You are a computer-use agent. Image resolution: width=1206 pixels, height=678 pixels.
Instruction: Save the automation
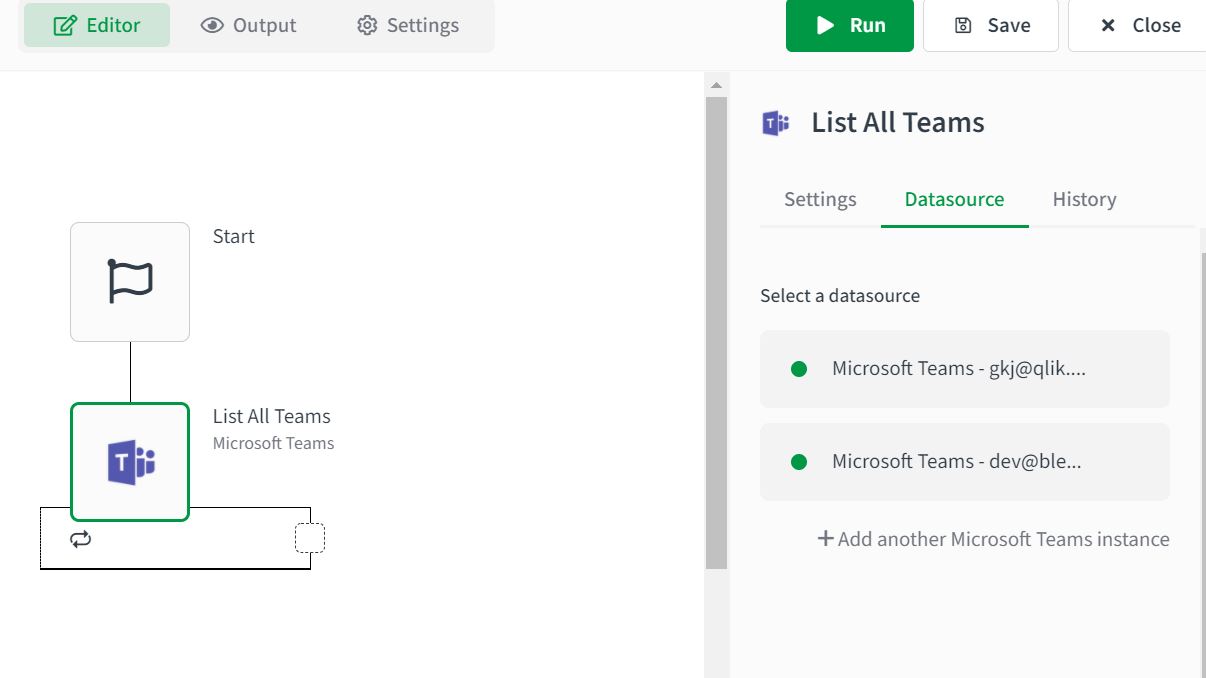(991, 25)
